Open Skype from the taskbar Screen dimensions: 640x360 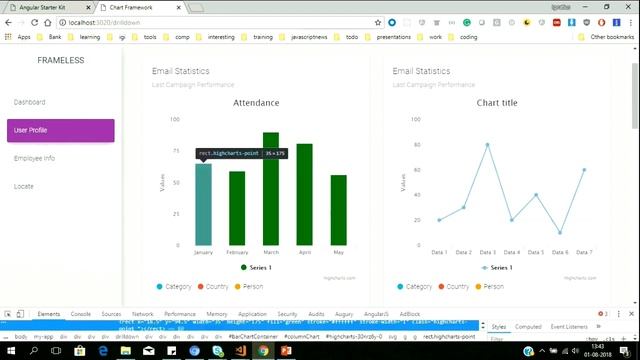point(218,351)
